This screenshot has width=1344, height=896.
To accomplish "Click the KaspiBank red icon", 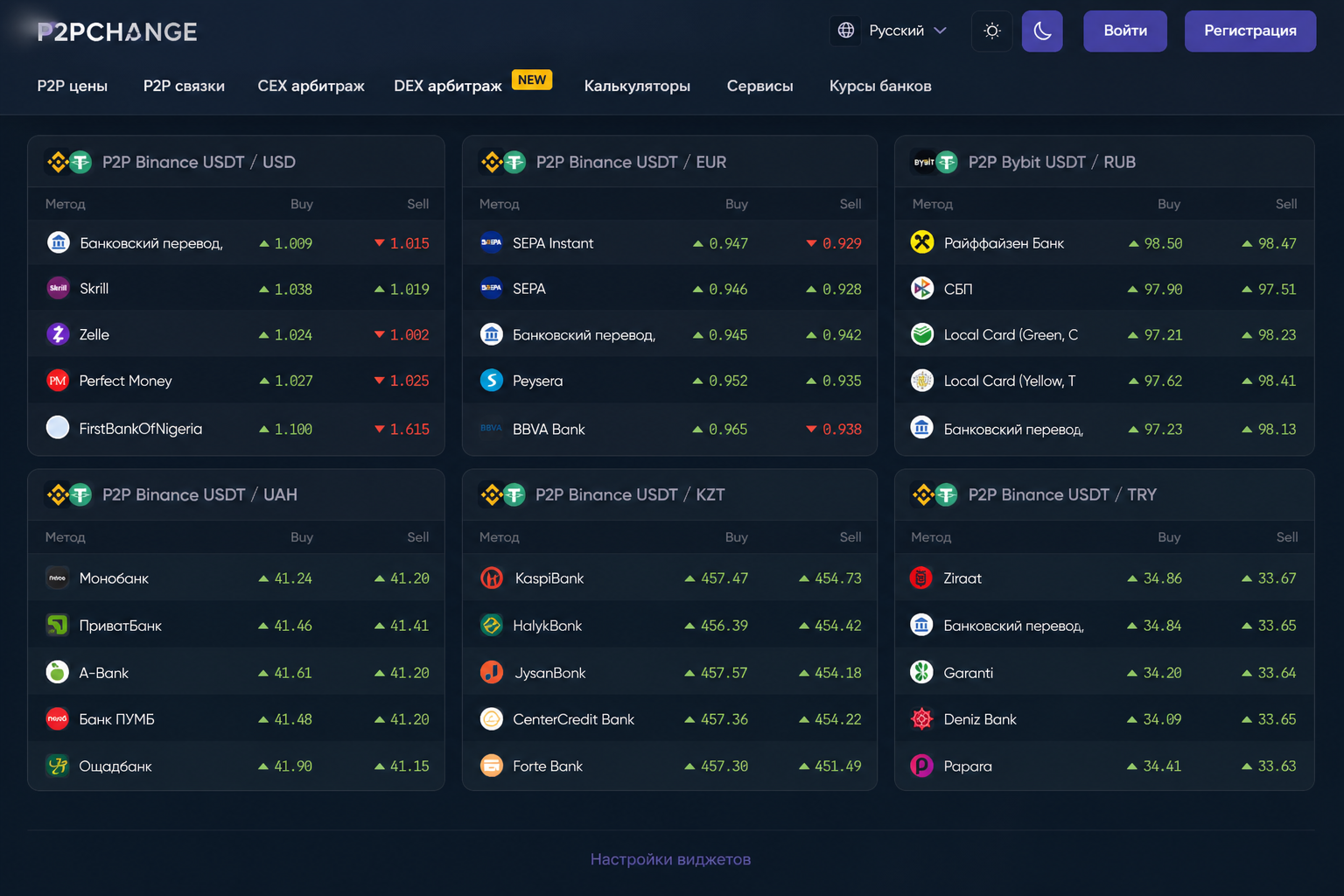I will [x=492, y=577].
